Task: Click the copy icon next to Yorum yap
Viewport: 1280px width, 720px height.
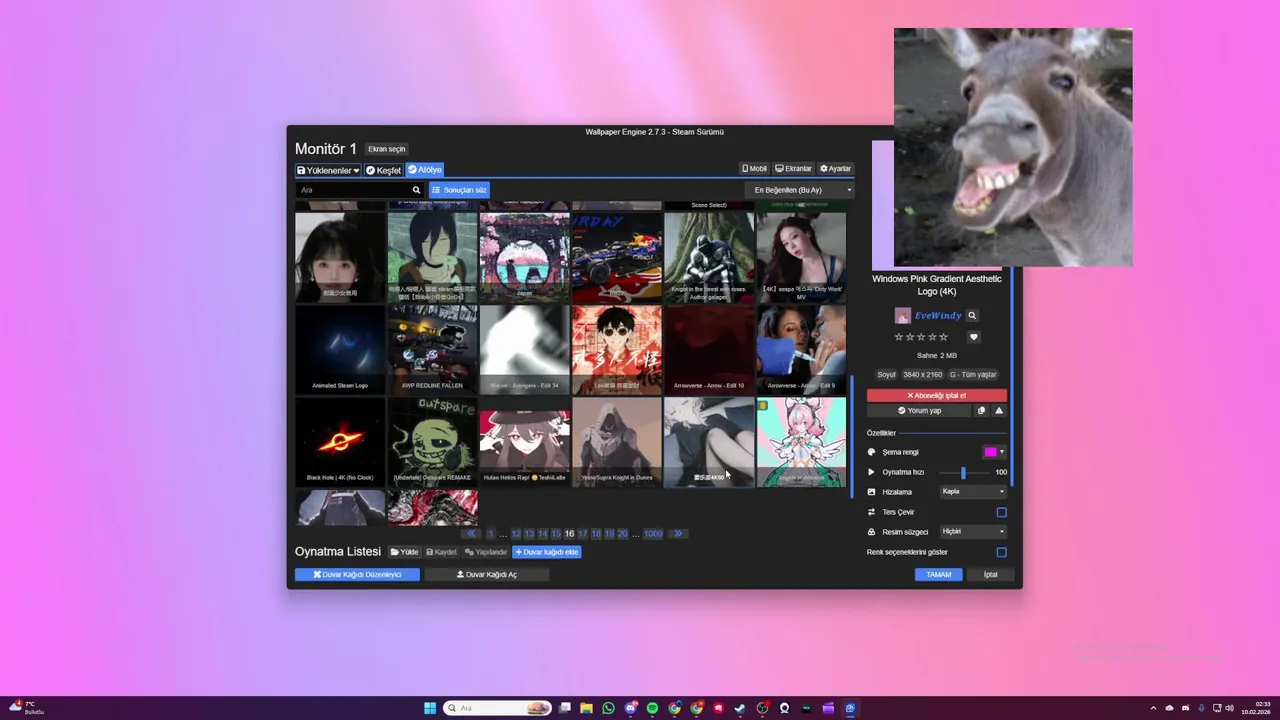Action: pos(981,410)
